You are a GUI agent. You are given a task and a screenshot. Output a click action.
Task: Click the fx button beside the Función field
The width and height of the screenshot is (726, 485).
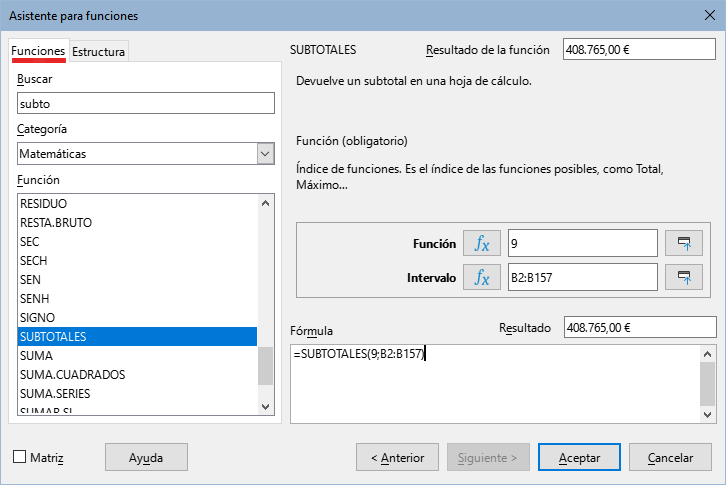pos(481,243)
